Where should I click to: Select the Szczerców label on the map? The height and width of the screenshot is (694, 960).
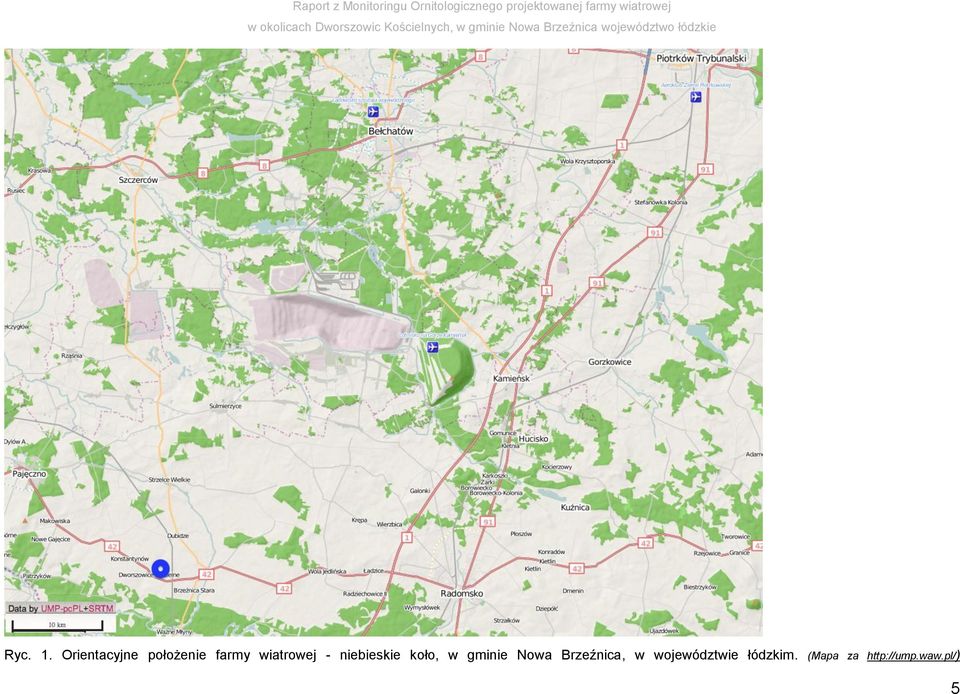point(138,180)
